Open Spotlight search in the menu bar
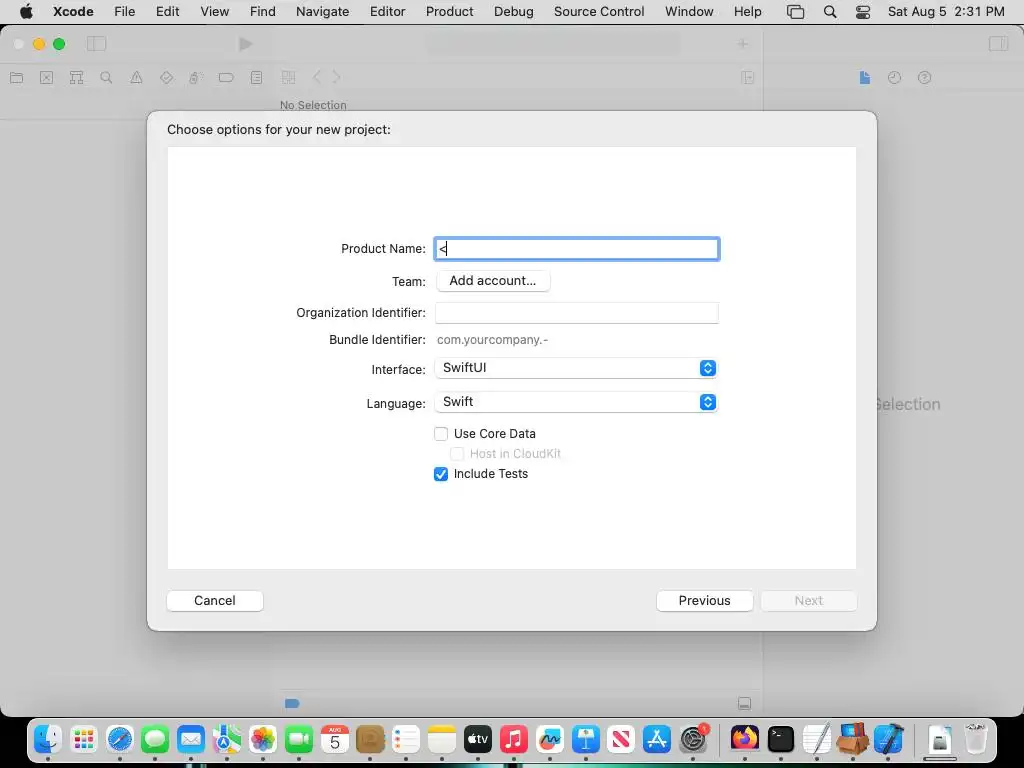Image resolution: width=1024 pixels, height=768 pixels. pyautogui.click(x=830, y=12)
